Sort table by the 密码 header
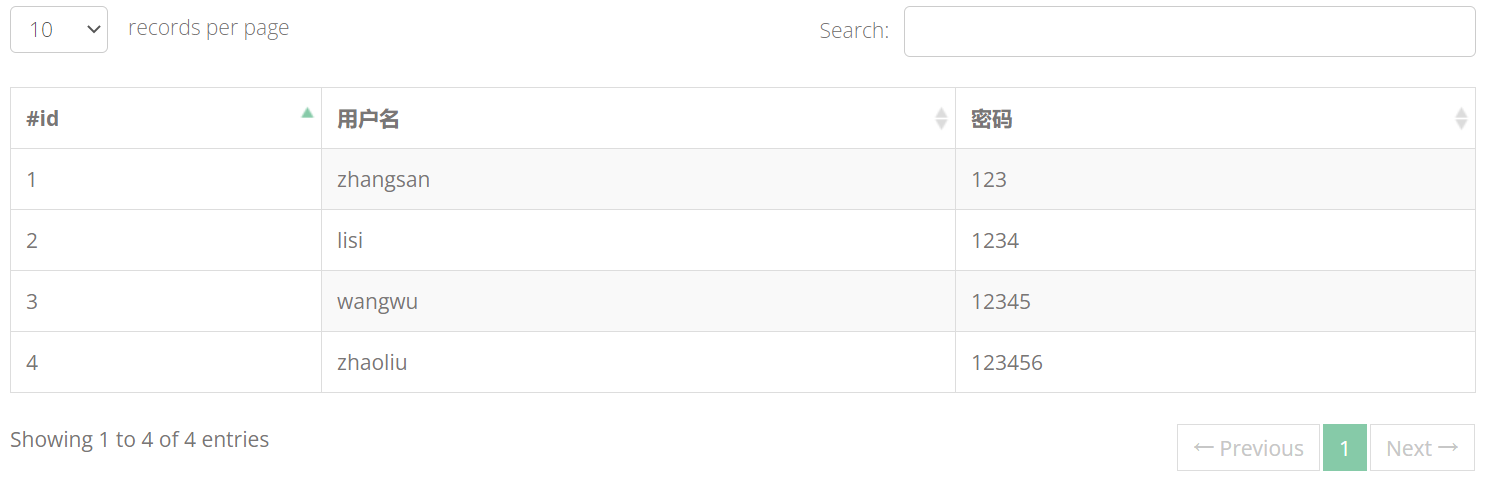1491x485 pixels. pos(1215,119)
